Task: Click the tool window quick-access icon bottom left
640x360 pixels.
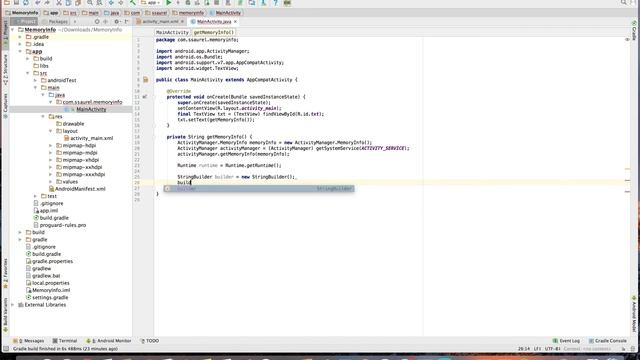Action: pos(6,349)
